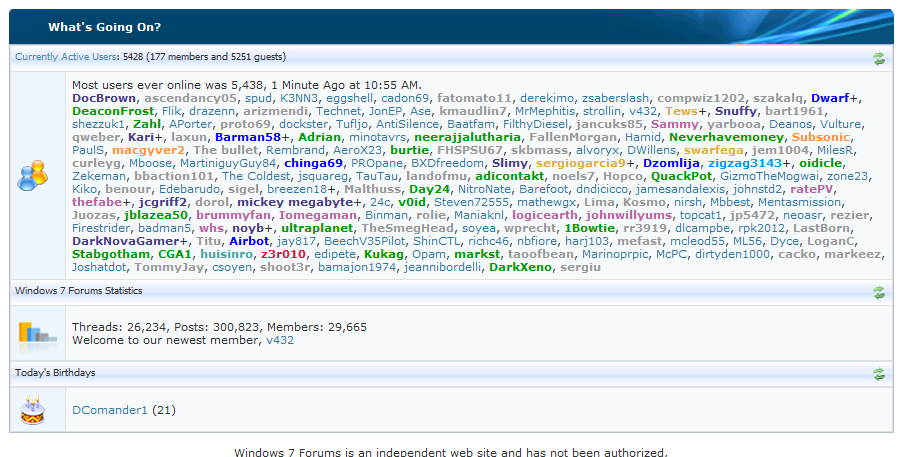Open Snuffy's user profile
This screenshot has height=457, width=915.
[x=736, y=111]
